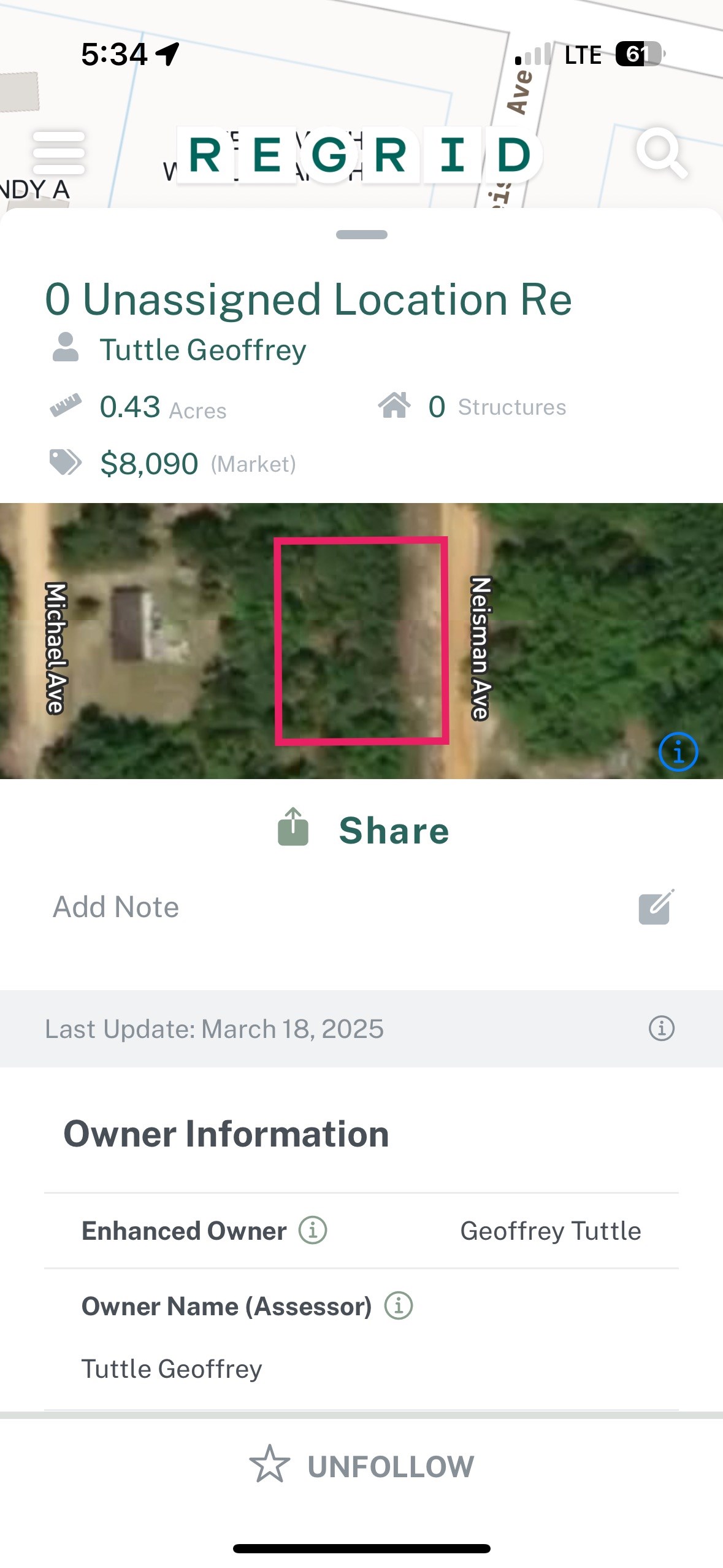The width and height of the screenshot is (723, 1568).
Task: Toggle the UNFOLLOW star
Action: (269, 1464)
